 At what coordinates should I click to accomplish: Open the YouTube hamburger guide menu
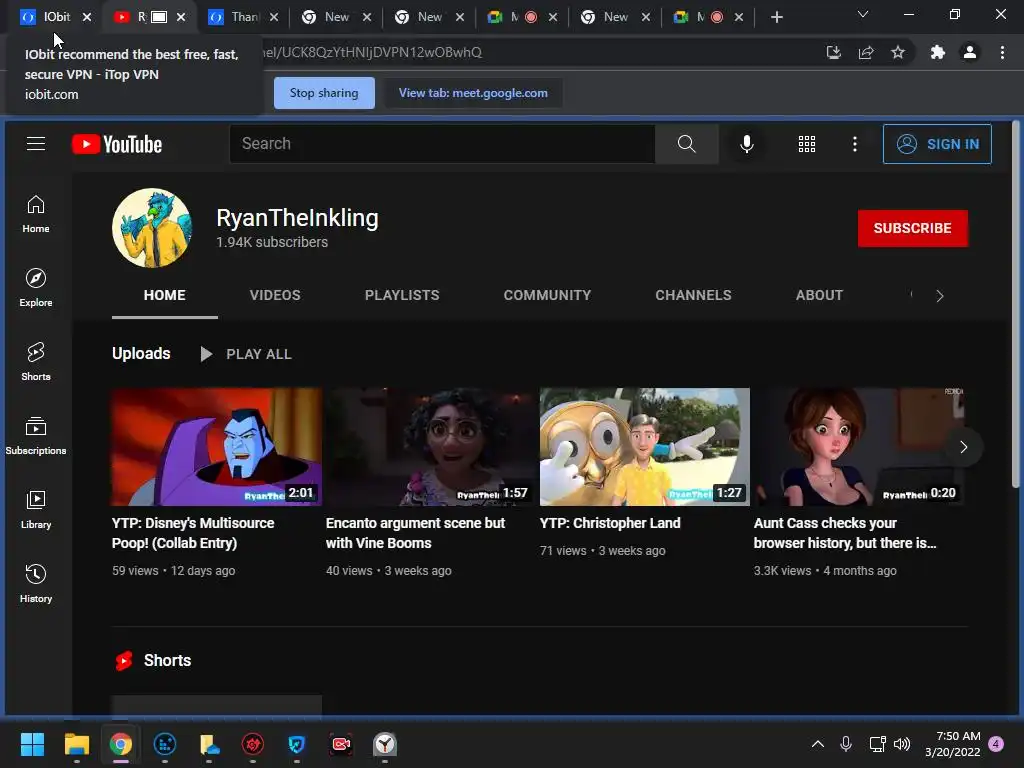click(x=36, y=144)
